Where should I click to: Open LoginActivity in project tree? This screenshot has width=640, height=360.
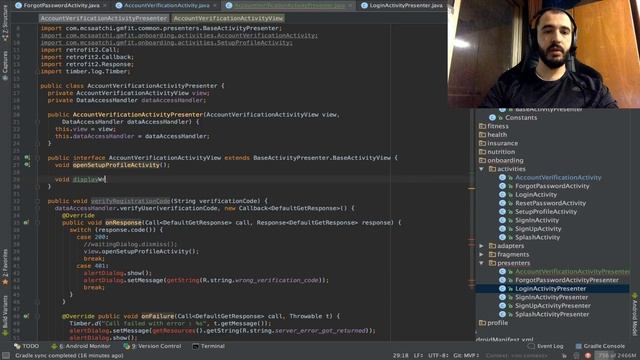tap(536, 195)
